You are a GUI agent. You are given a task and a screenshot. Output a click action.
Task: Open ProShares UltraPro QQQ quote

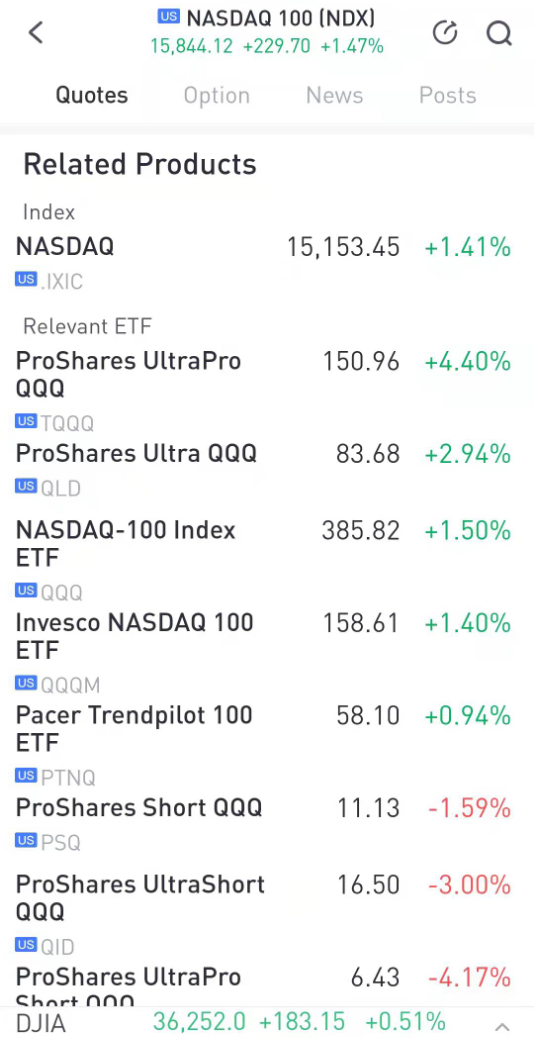pos(267,391)
